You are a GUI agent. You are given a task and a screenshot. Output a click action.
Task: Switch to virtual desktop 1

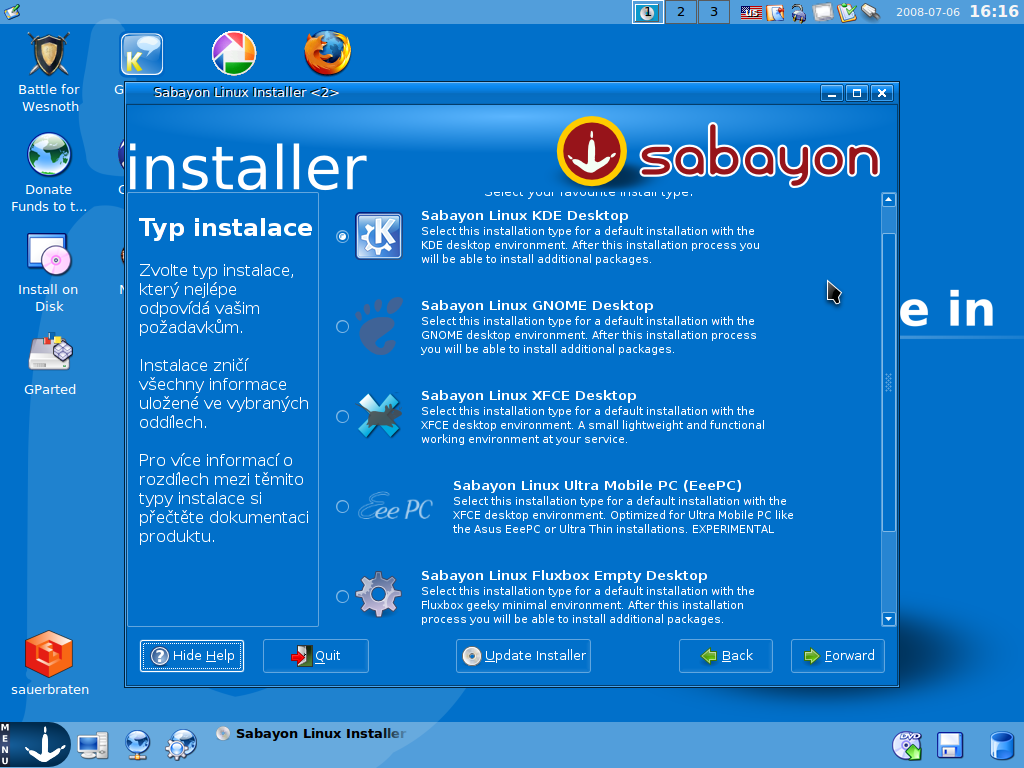pos(648,12)
